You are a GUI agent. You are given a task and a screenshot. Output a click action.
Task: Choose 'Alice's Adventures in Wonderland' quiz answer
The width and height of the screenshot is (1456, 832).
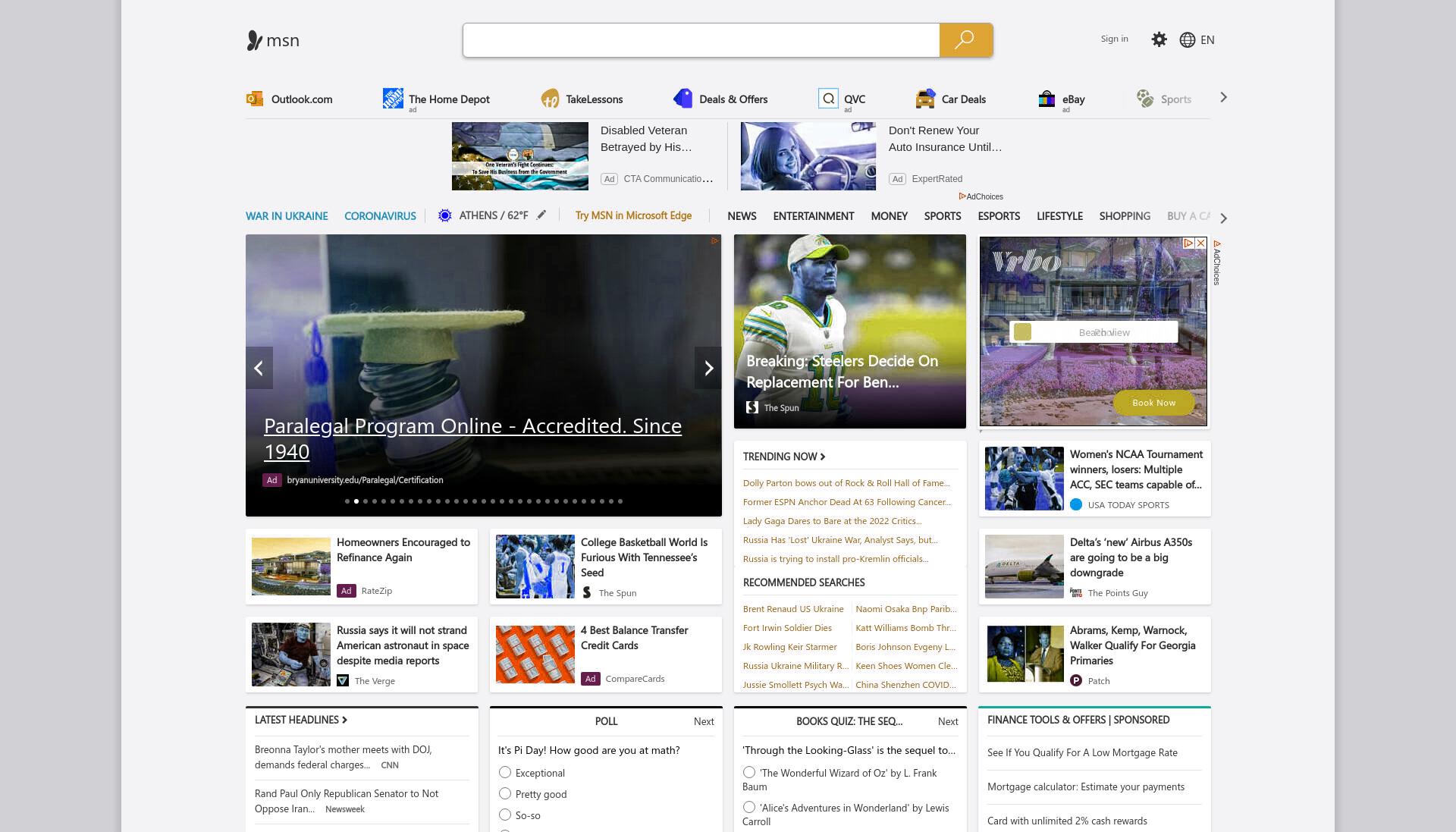[749, 807]
